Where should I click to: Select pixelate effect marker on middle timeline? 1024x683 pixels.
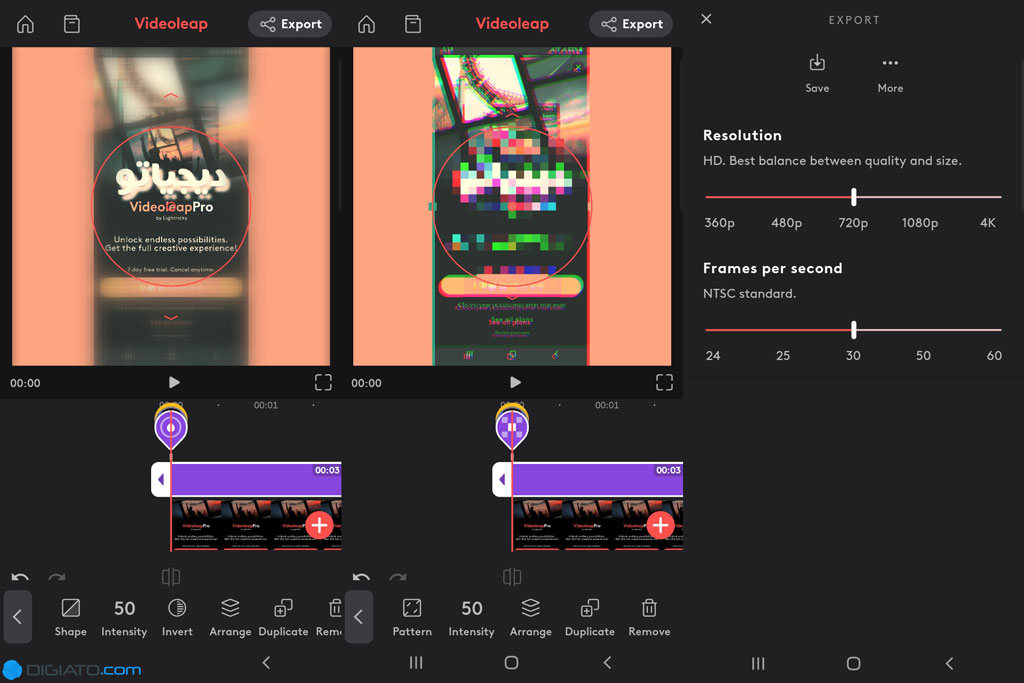point(512,427)
